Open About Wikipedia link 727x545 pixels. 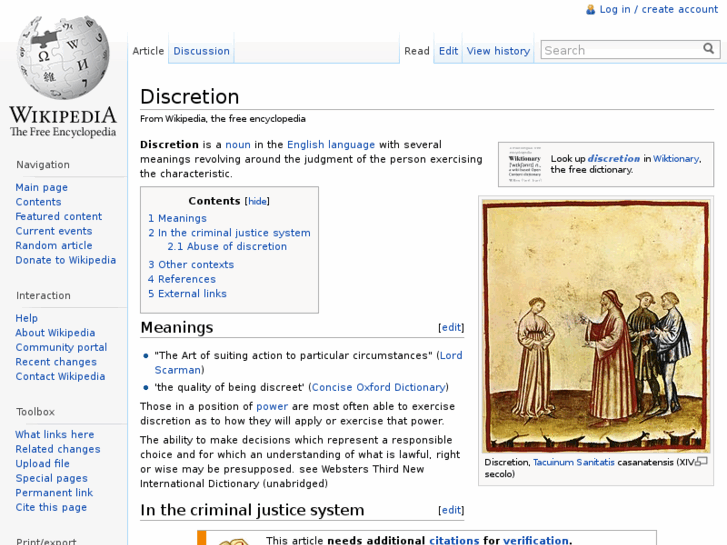pos(55,333)
